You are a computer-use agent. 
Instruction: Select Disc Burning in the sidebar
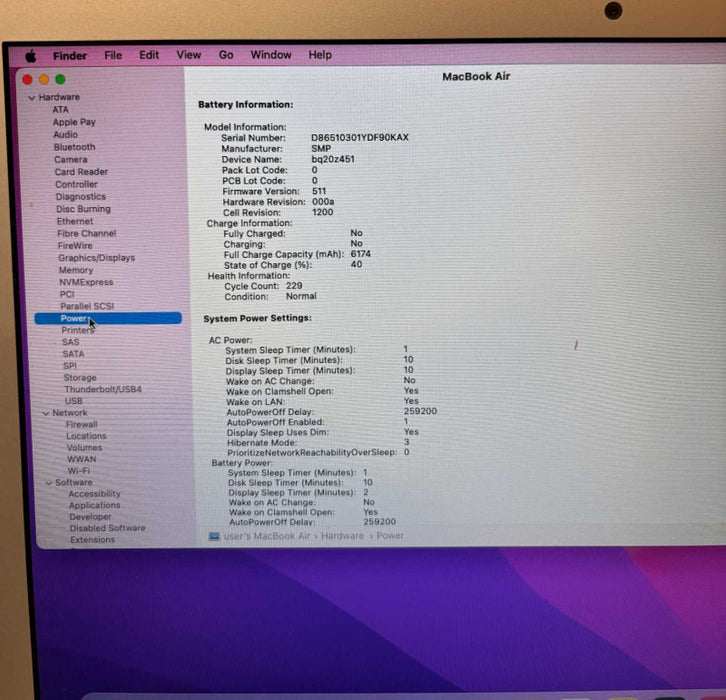tap(83, 209)
